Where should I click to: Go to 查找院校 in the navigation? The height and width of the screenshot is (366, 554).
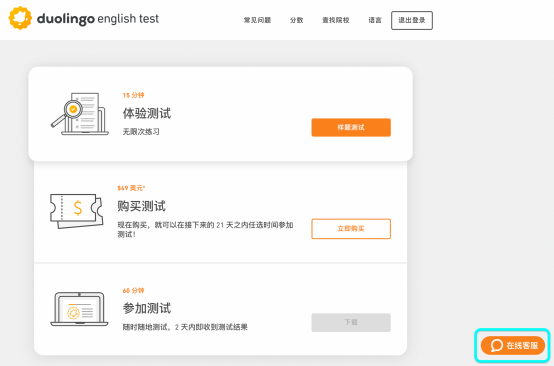[x=336, y=20]
